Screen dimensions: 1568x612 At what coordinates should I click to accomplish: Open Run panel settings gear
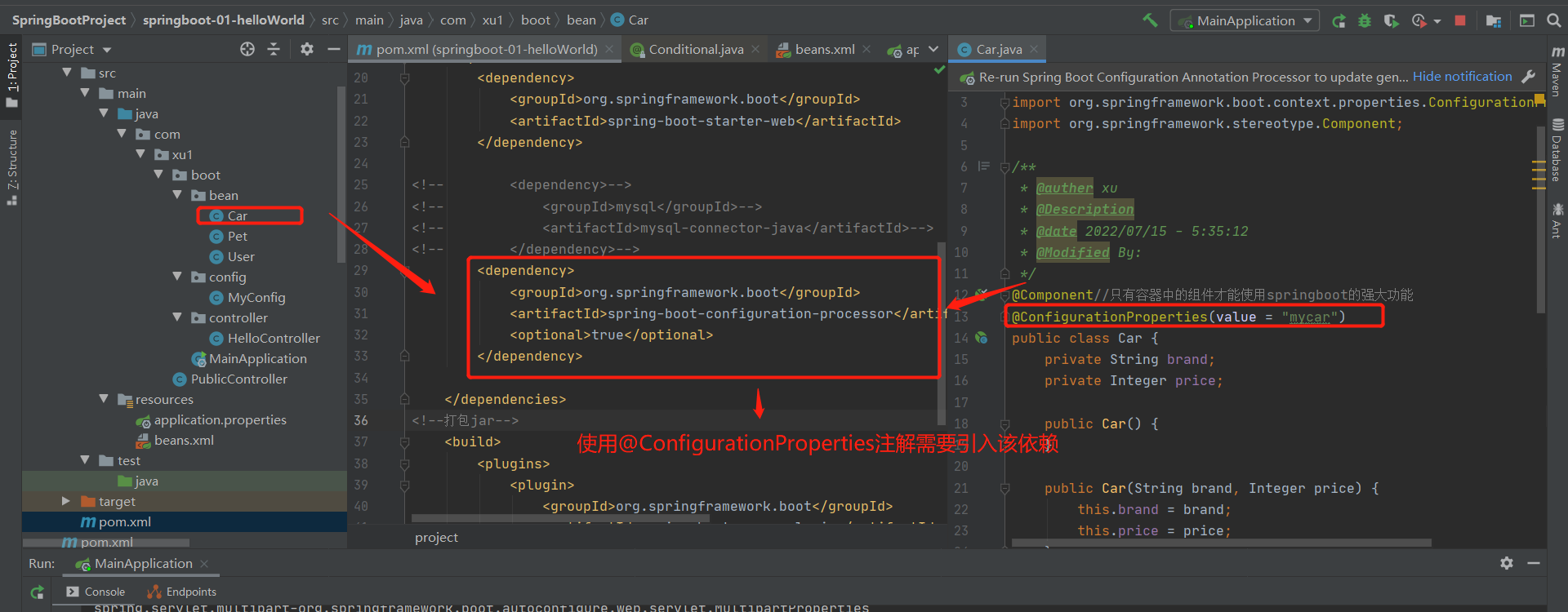1507,563
